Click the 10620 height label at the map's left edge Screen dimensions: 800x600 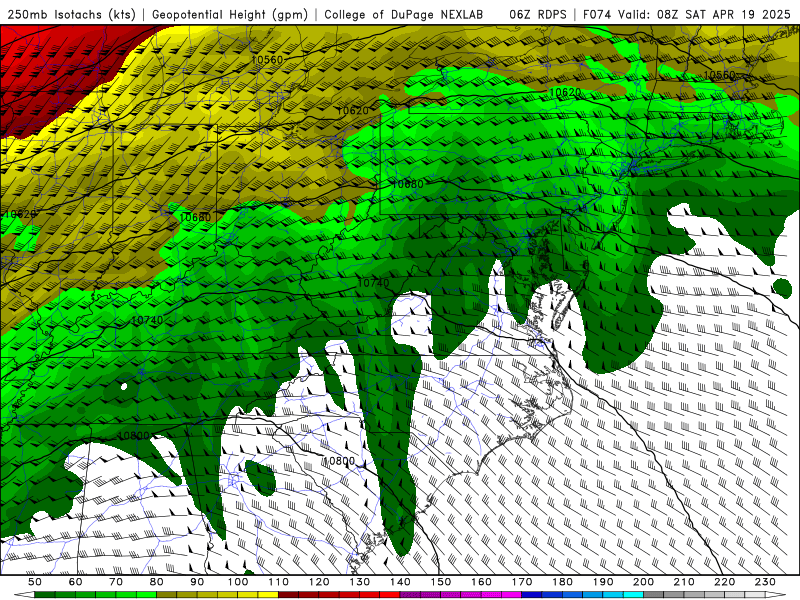(x=18, y=214)
